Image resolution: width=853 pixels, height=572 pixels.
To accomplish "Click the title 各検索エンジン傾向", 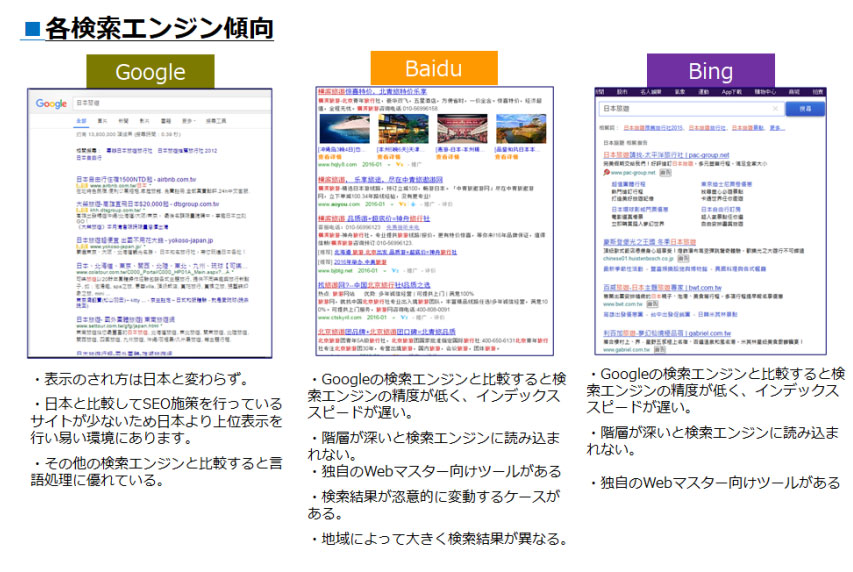I will pyautogui.click(x=159, y=28).
